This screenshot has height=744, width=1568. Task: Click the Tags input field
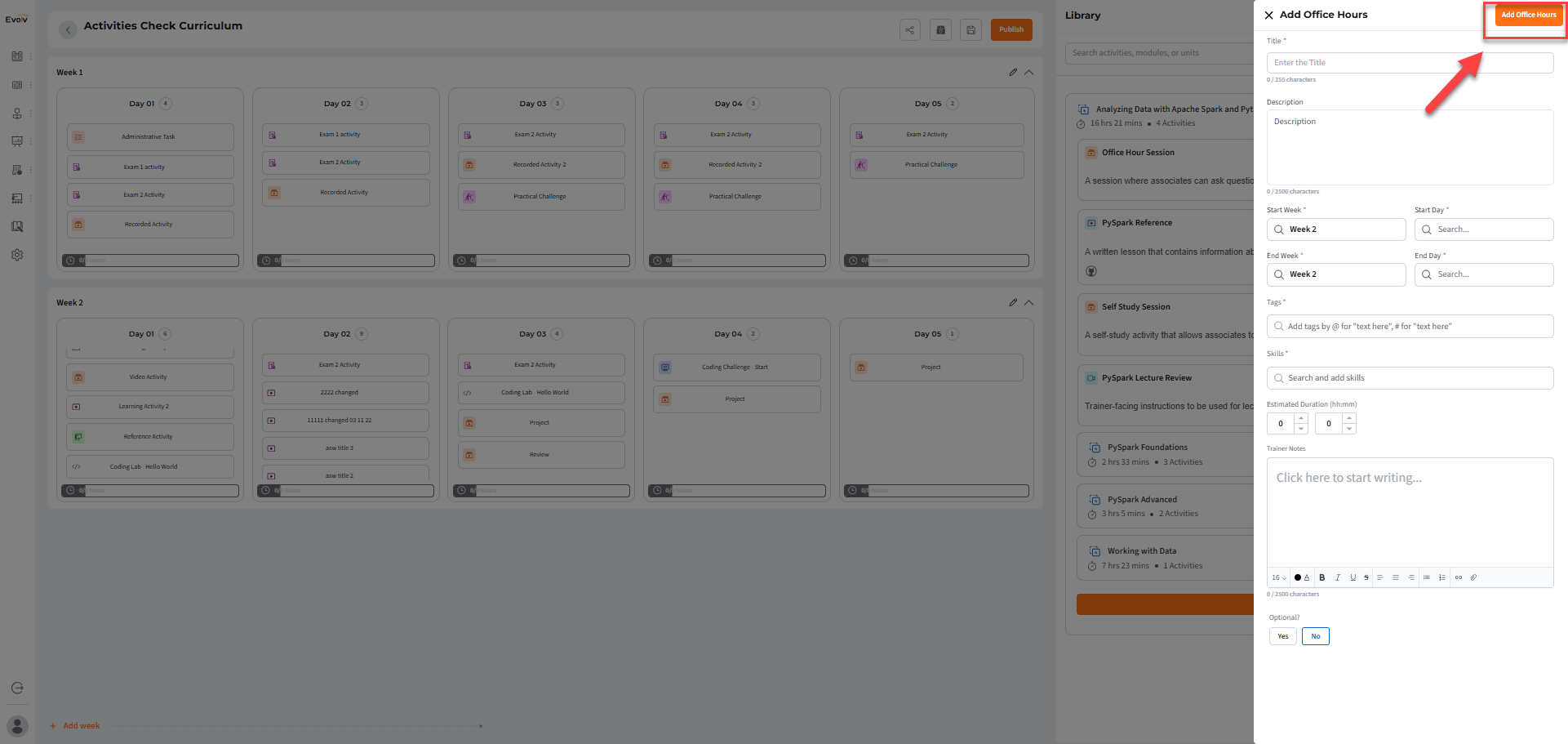(1410, 327)
